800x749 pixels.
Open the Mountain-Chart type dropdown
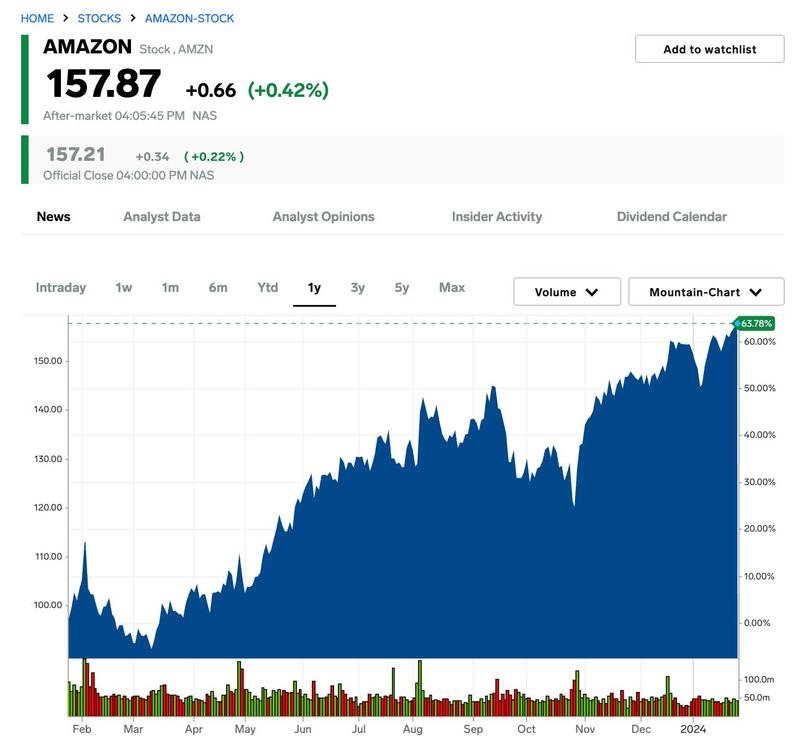[x=706, y=292]
